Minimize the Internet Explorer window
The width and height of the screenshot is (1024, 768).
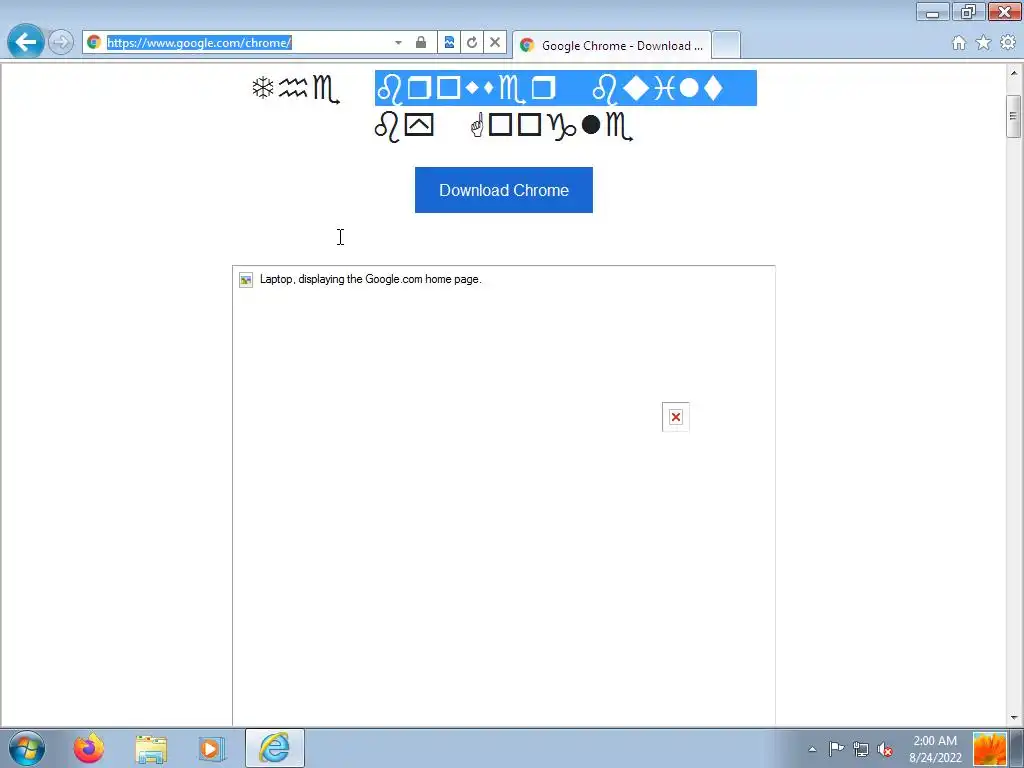pyautogui.click(x=933, y=12)
